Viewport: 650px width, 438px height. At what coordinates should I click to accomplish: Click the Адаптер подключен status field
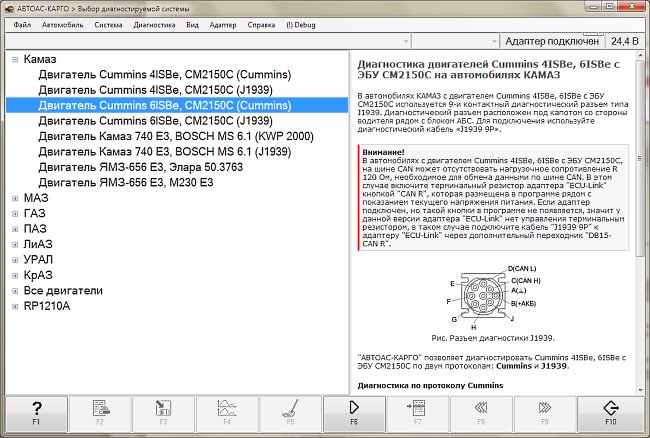click(552, 41)
